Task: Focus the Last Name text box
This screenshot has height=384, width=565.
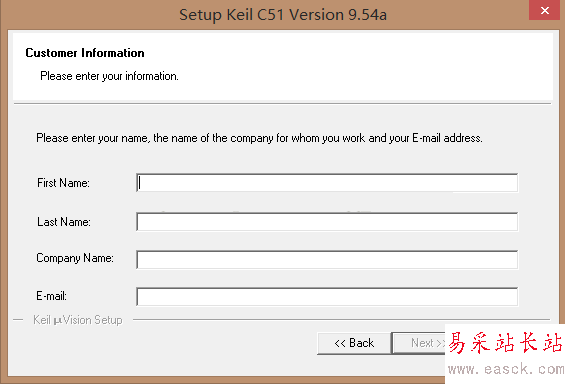Action: point(327,222)
